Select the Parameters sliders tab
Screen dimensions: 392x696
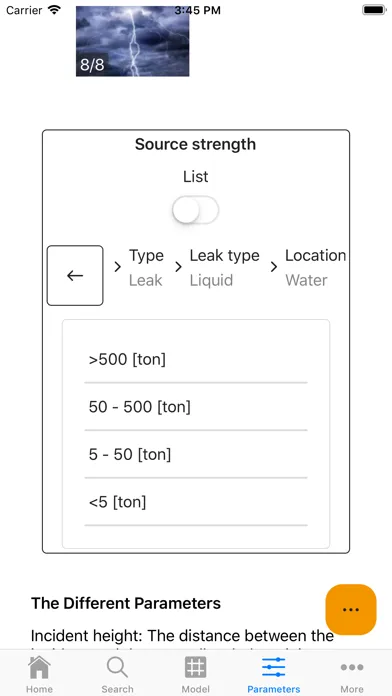pyautogui.click(x=273, y=674)
